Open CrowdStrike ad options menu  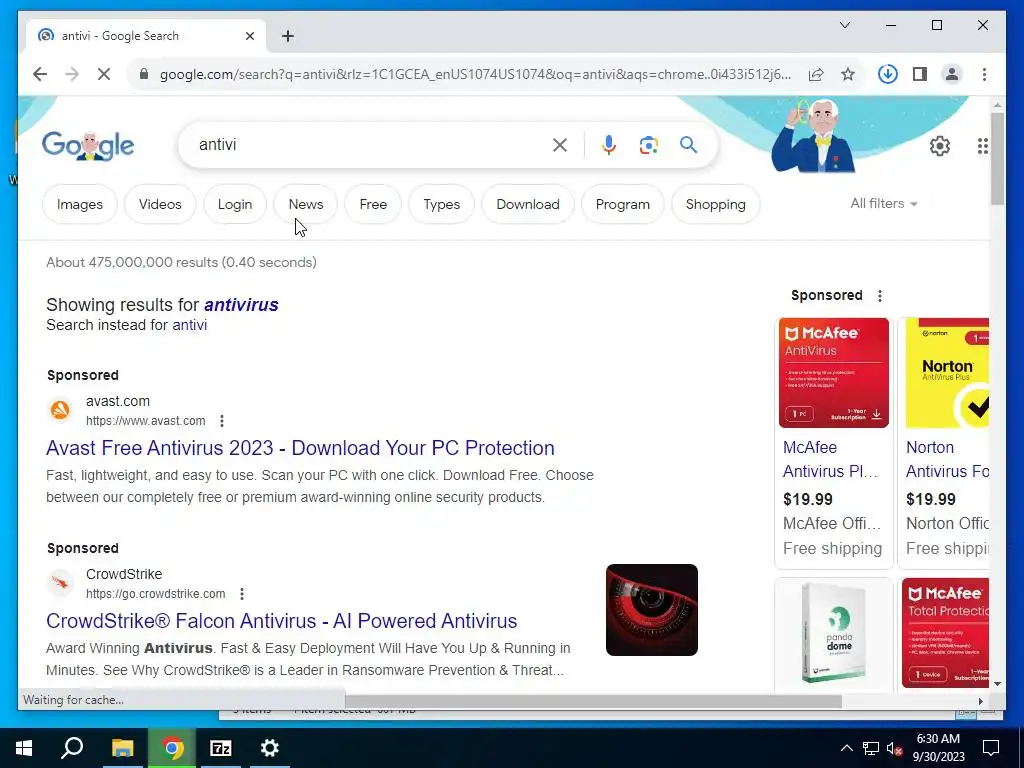click(242, 594)
